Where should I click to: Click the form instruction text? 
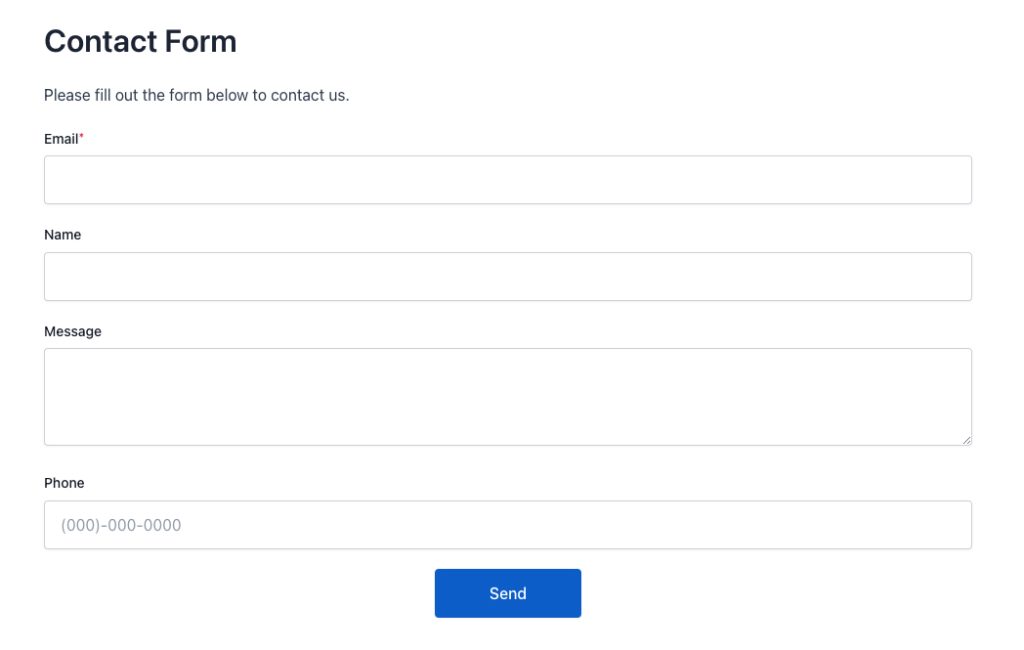pos(196,95)
